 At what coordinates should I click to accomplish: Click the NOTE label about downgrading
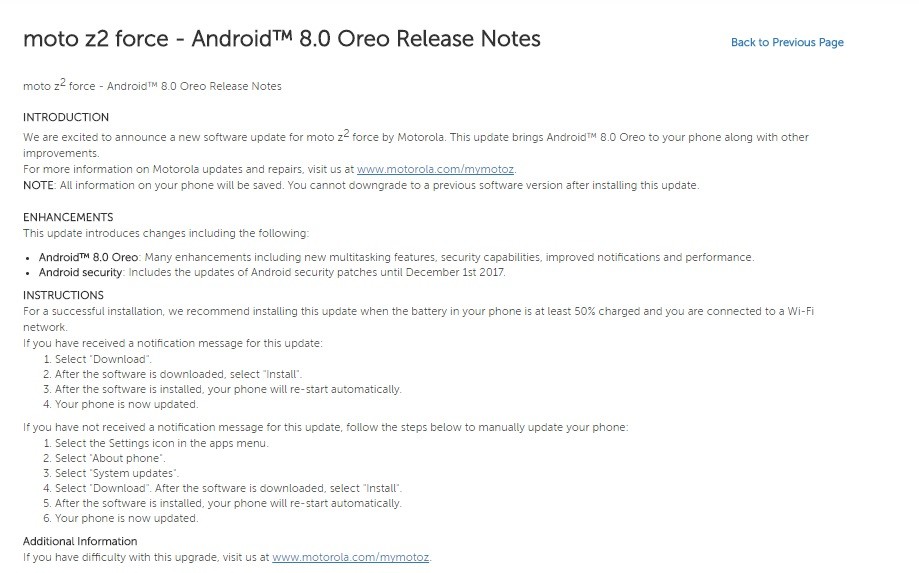tap(39, 185)
